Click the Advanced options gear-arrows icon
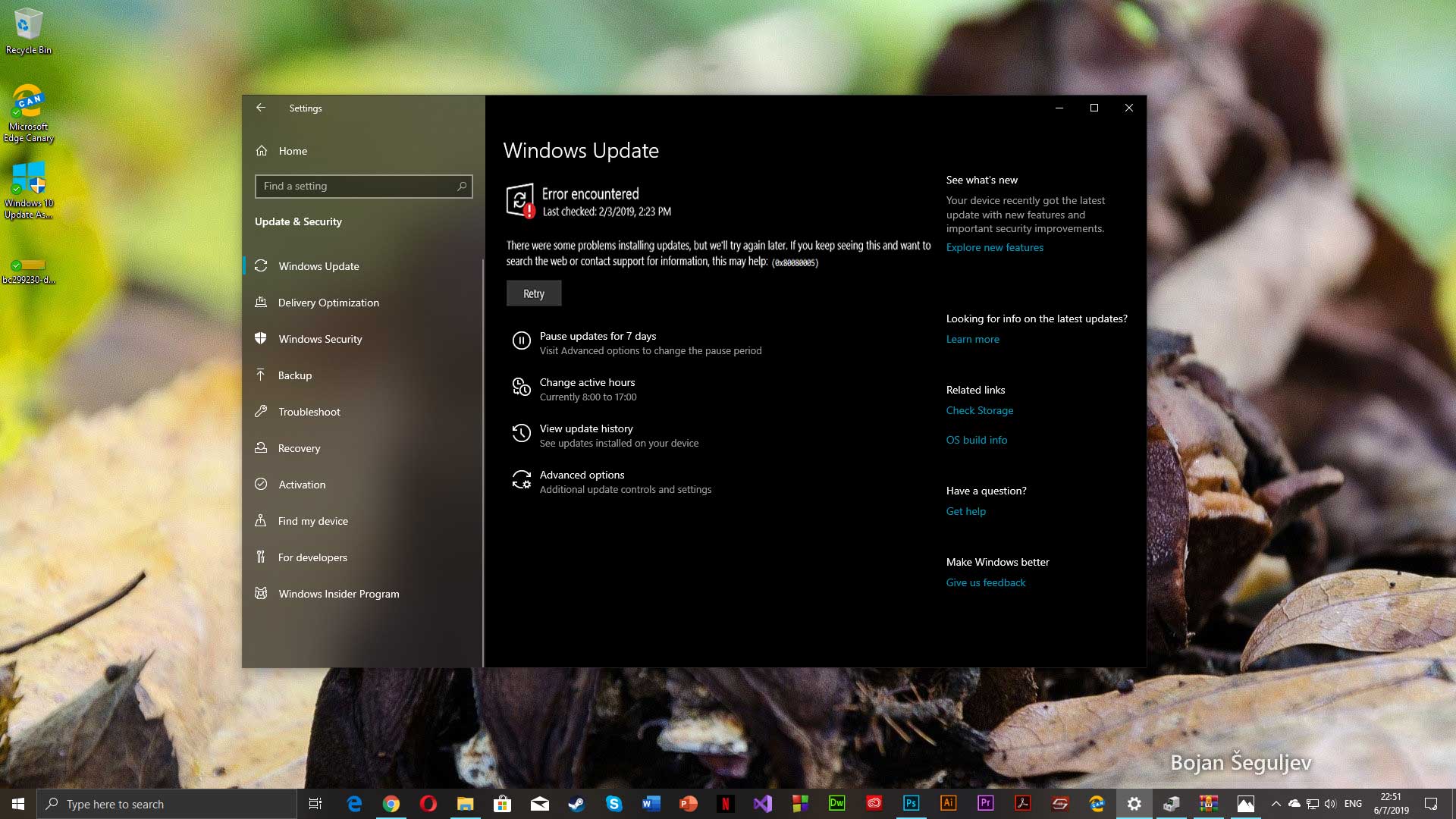1456x819 pixels. pyautogui.click(x=521, y=480)
